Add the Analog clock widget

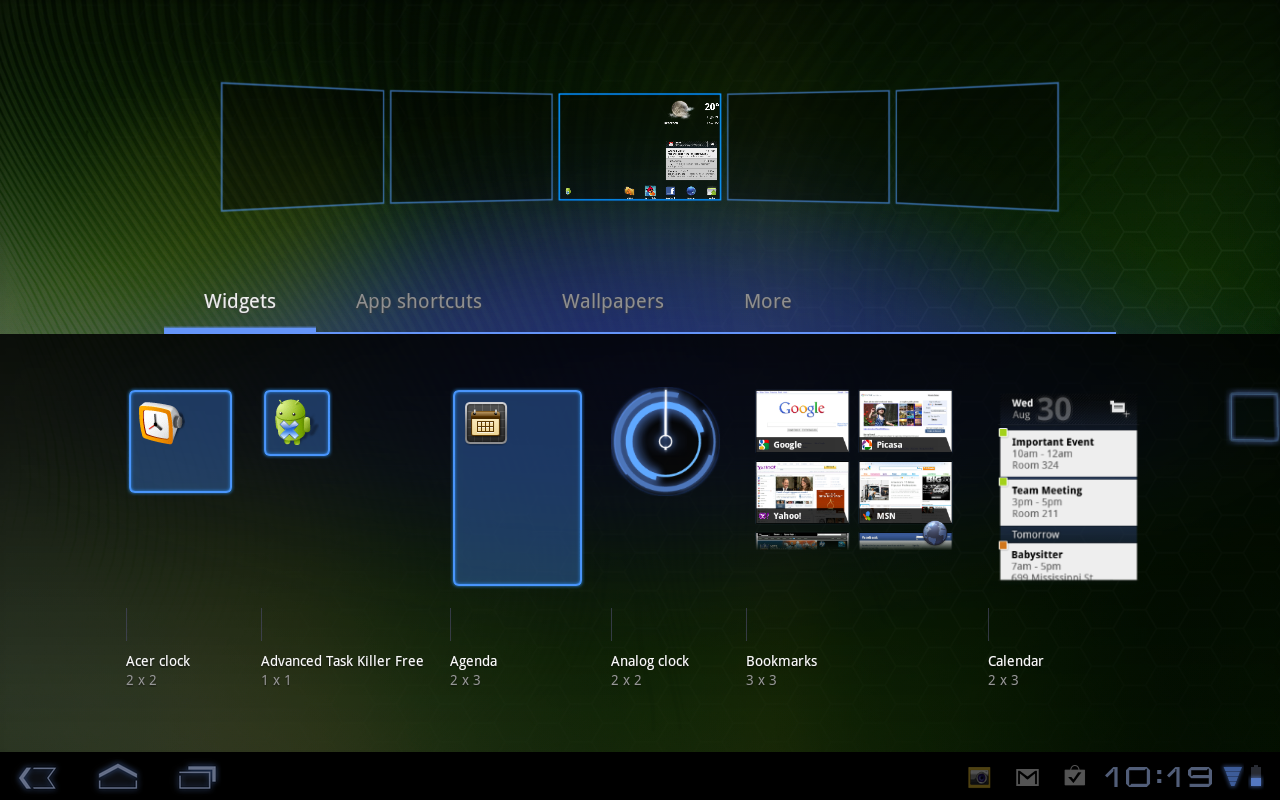tap(665, 441)
